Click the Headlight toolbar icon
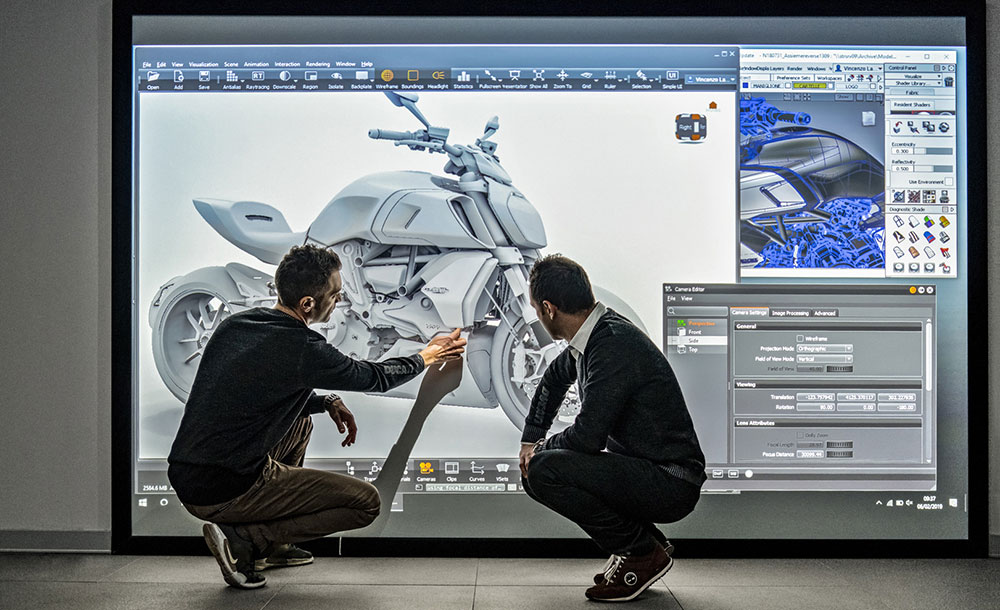1000x610 pixels. [x=438, y=77]
